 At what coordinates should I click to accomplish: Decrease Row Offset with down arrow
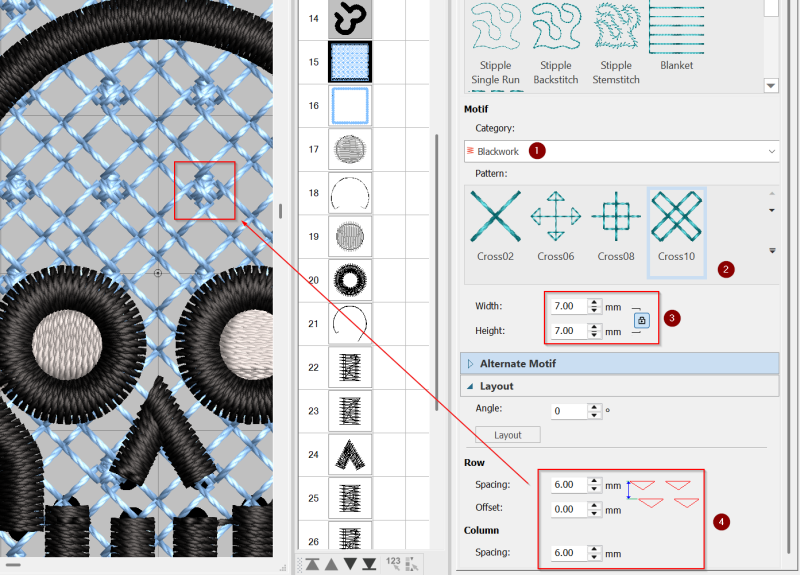click(594, 513)
